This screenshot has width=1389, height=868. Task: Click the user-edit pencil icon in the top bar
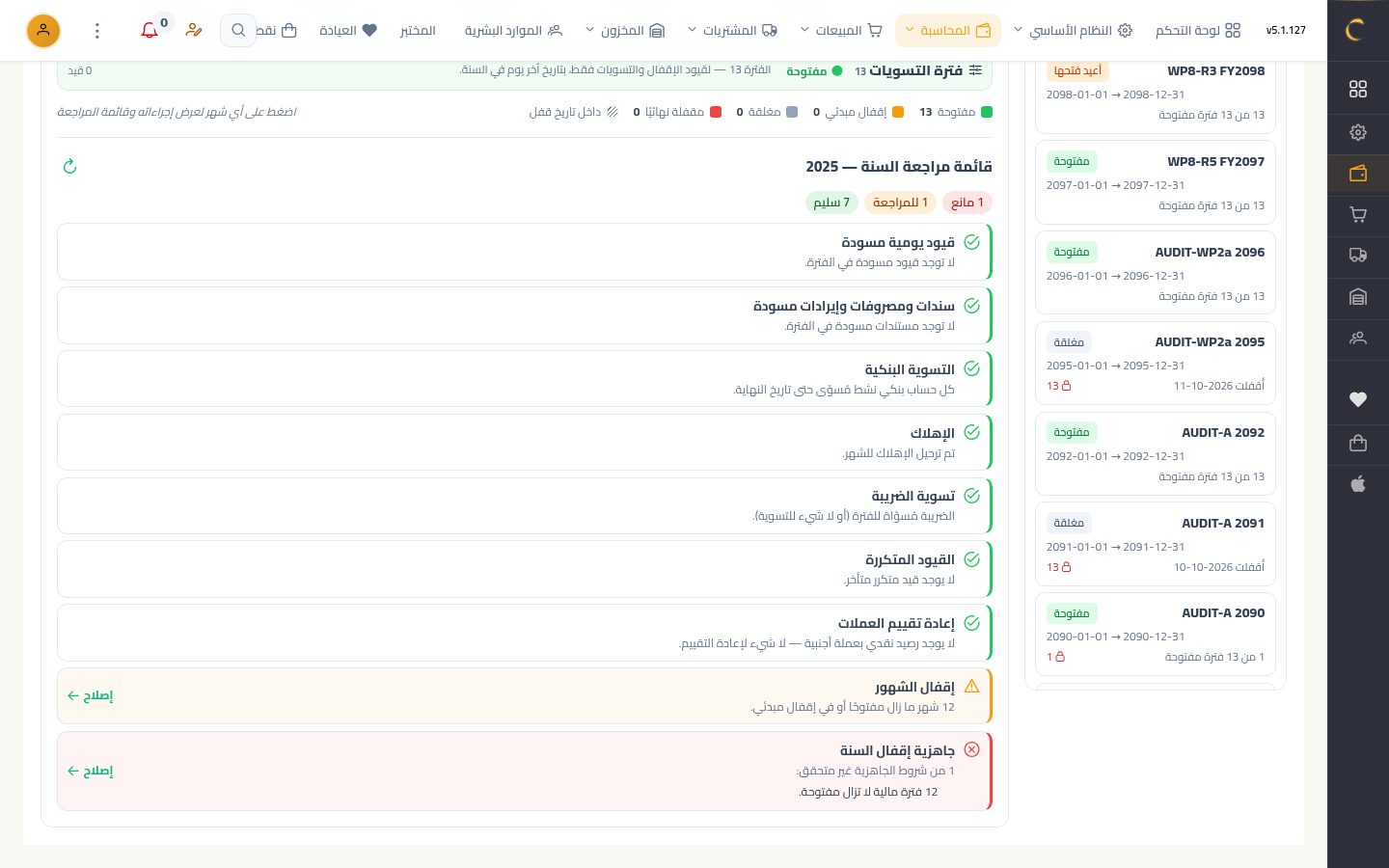194,31
